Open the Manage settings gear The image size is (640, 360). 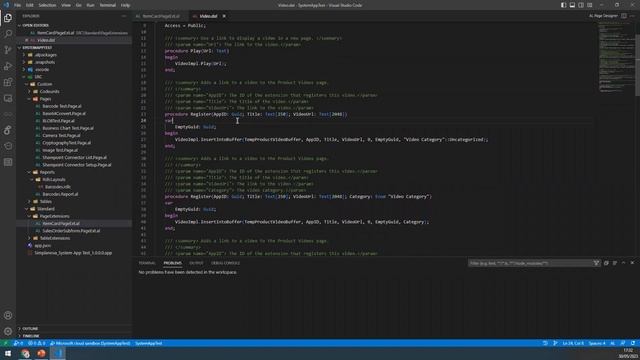8,331
